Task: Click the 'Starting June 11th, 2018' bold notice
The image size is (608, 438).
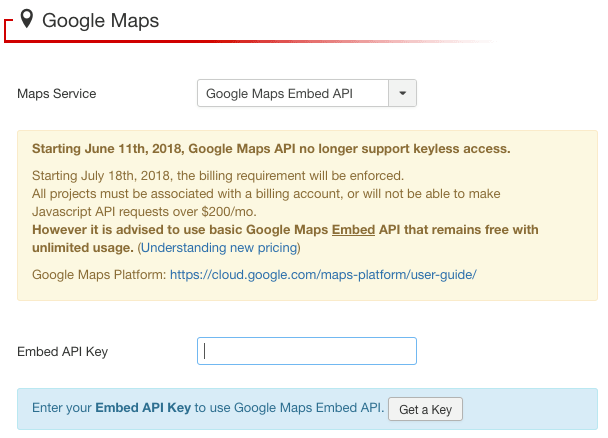Action: (x=271, y=148)
